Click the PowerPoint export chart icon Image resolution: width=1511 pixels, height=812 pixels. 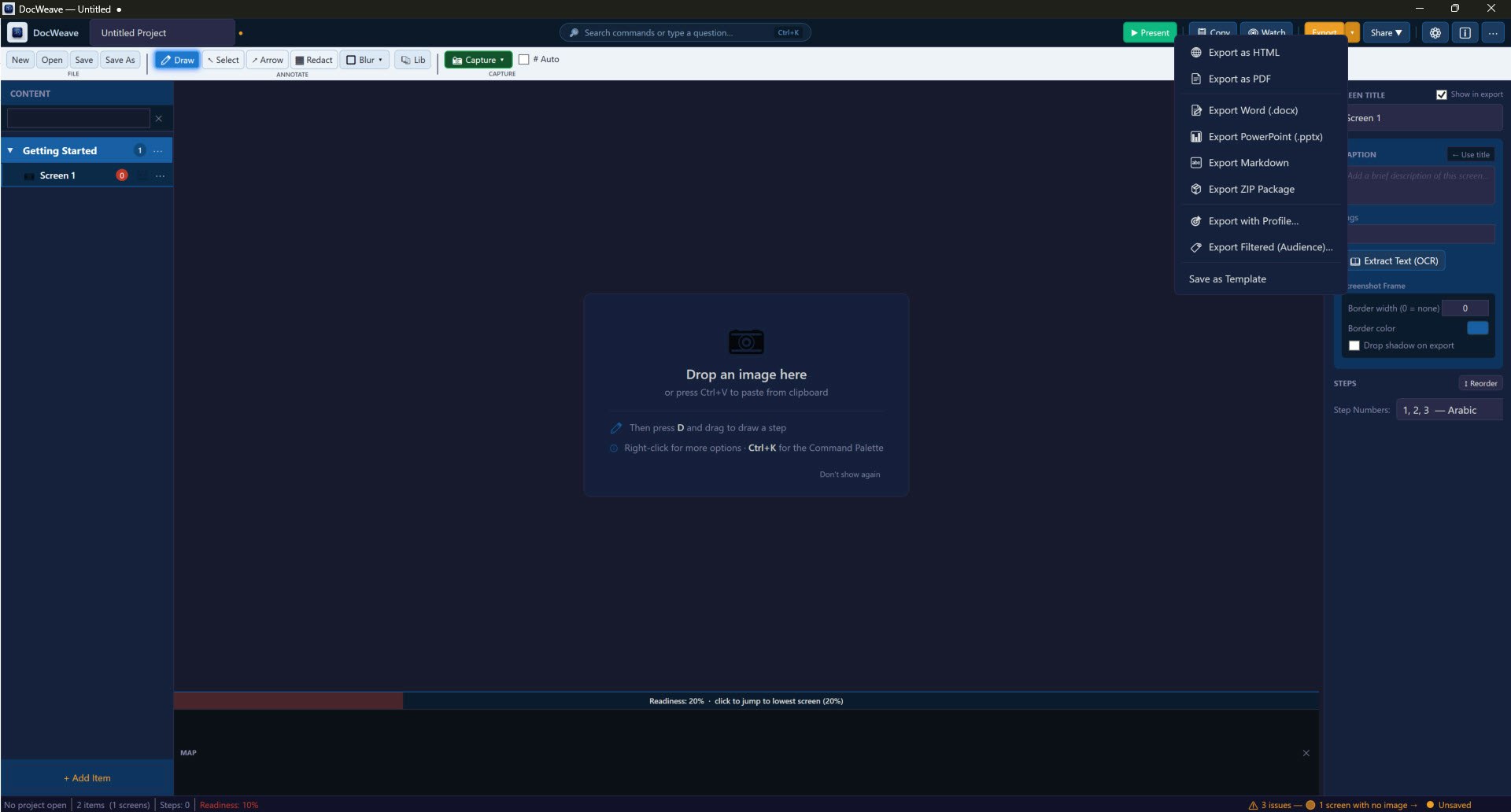coord(1196,137)
